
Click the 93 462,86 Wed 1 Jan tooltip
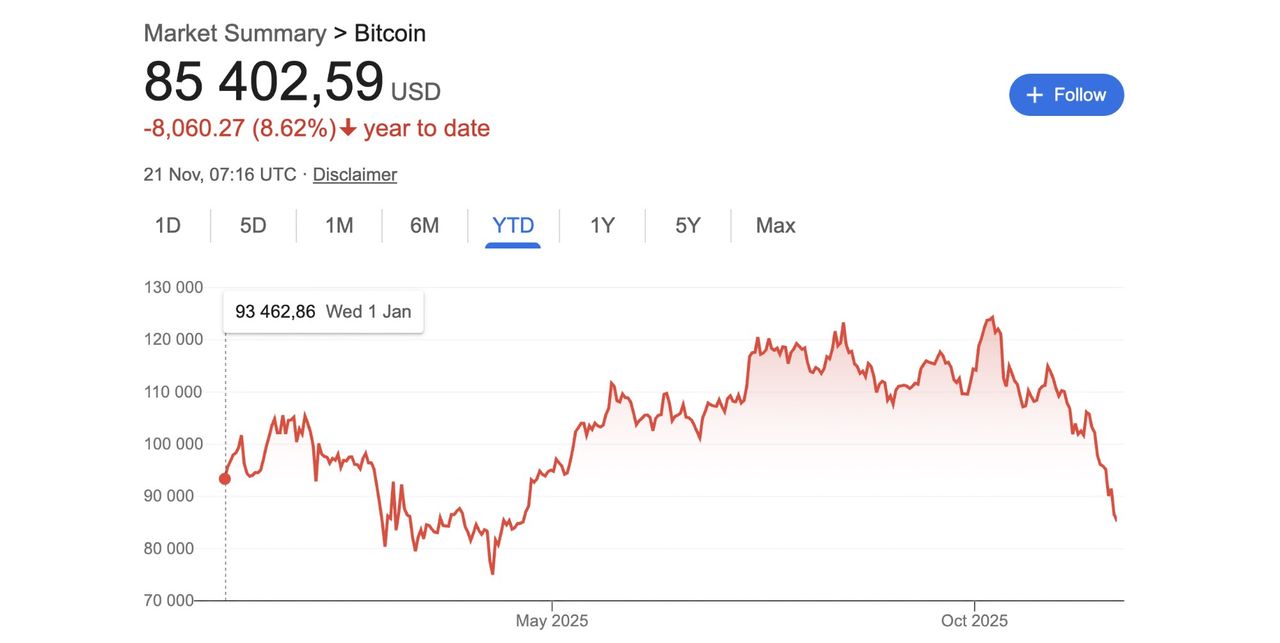pos(323,312)
